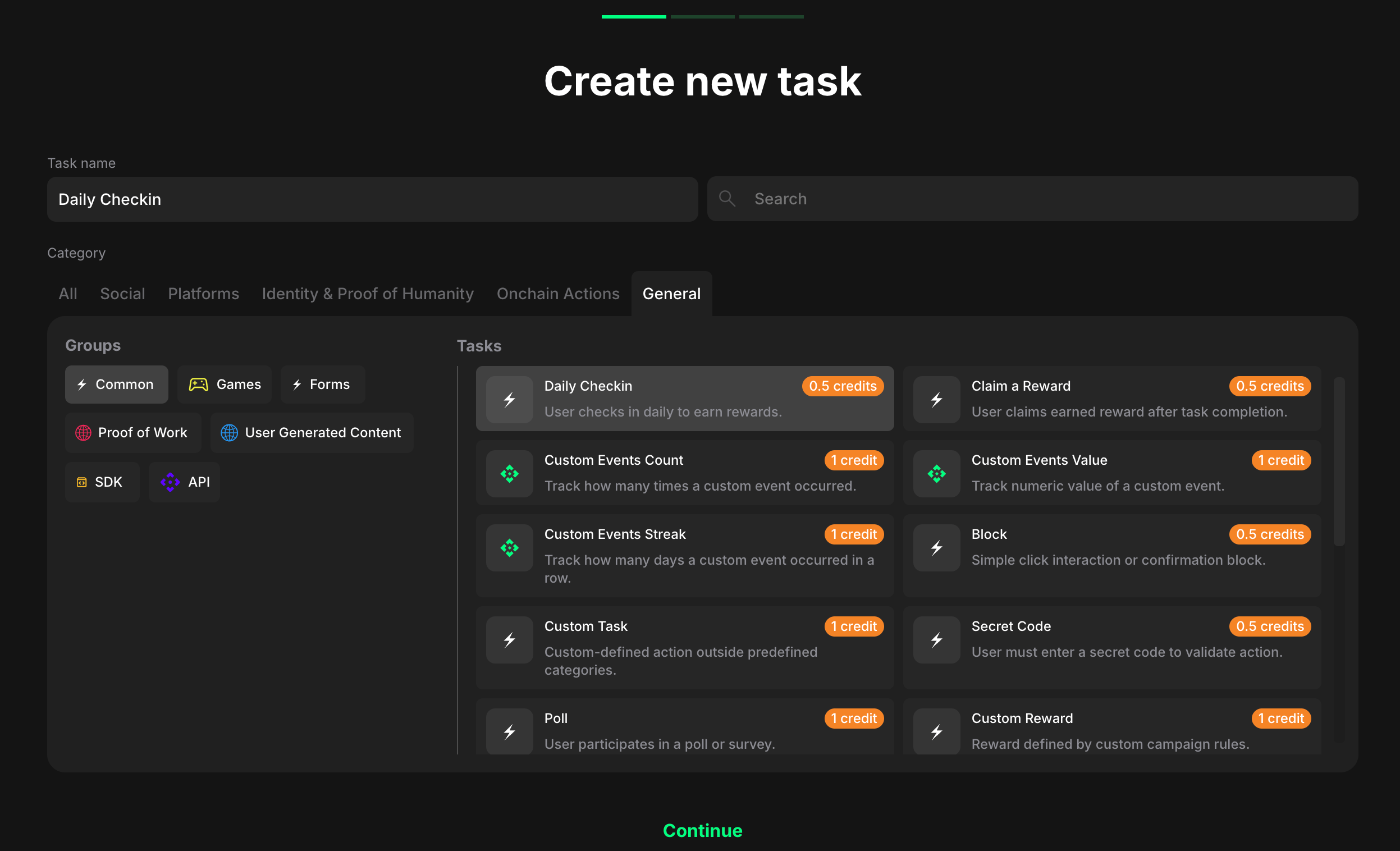Image resolution: width=1400 pixels, height=851 pixels.
Task: Select the Common group
Action: click(x=116, y=385)
